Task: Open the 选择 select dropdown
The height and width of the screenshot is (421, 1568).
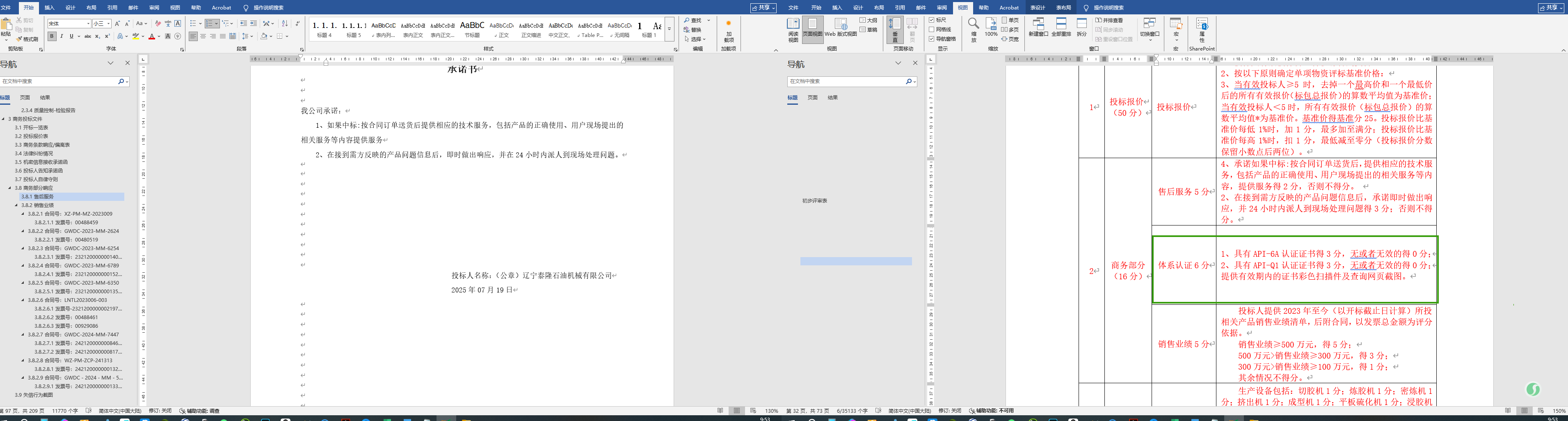Action: [695, 39]
